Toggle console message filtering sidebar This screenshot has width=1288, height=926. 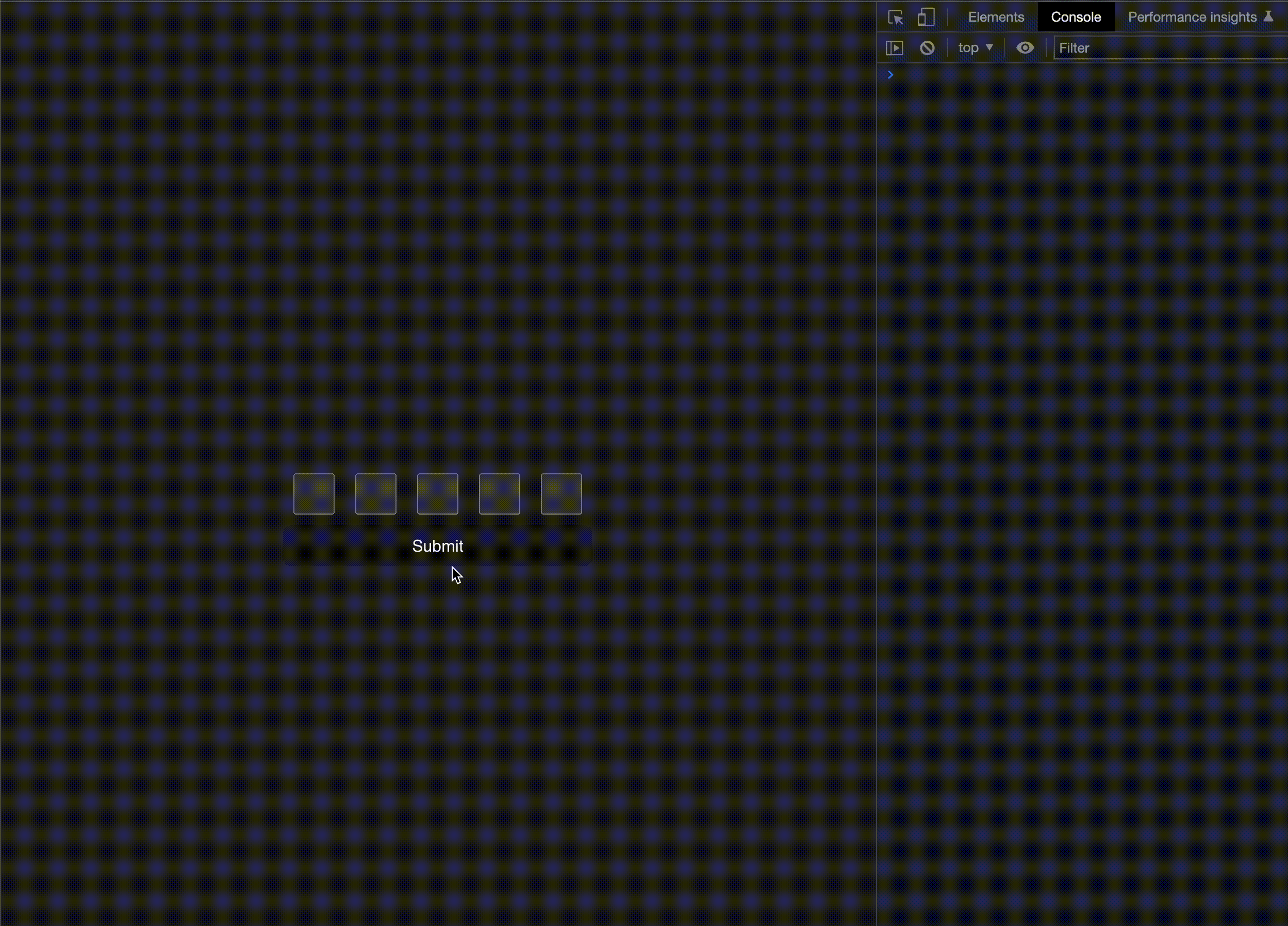(895, 47)
